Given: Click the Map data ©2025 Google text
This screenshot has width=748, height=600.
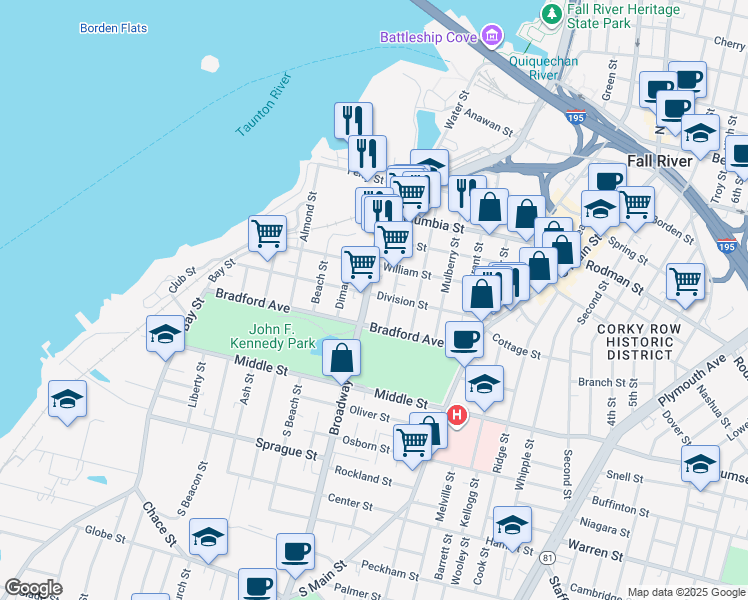Looking at the screenshot, I should point(684,592).
